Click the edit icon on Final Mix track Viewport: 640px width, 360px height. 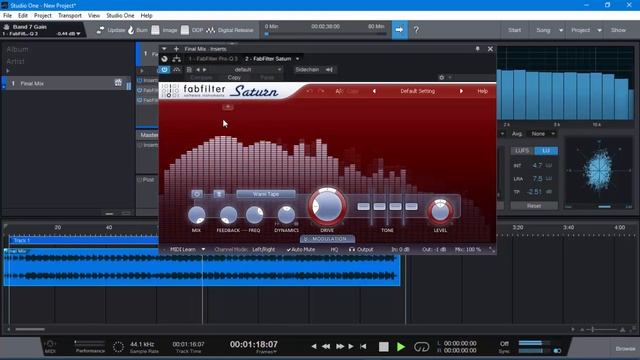point(118,83)
